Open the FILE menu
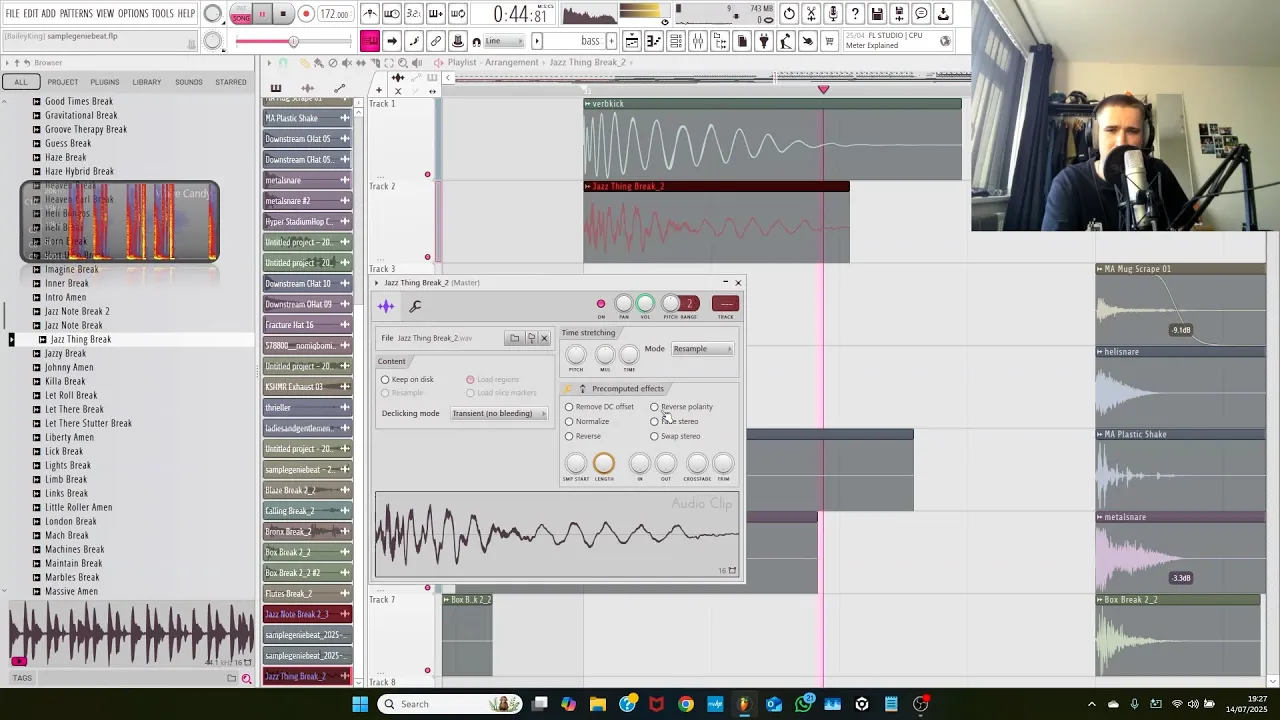 (x=12, y=14)
